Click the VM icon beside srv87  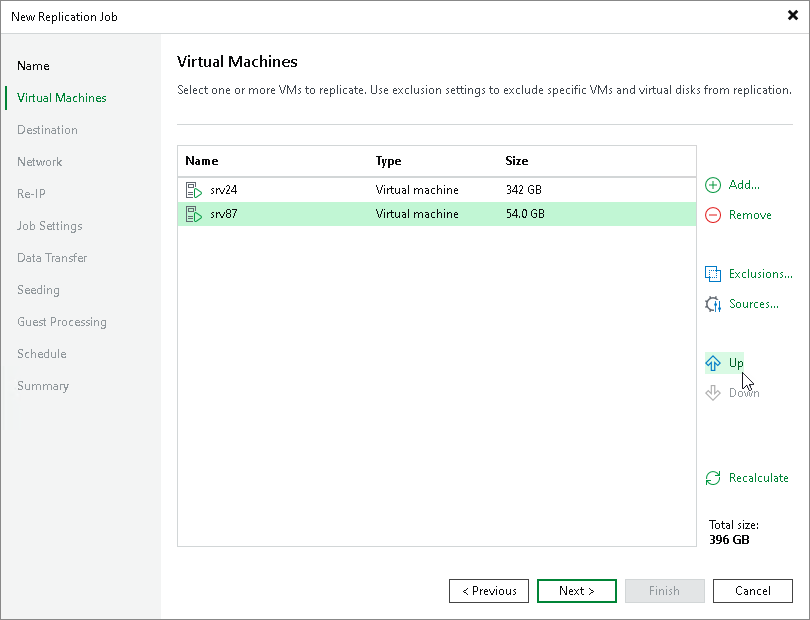(x=193, y=214)
